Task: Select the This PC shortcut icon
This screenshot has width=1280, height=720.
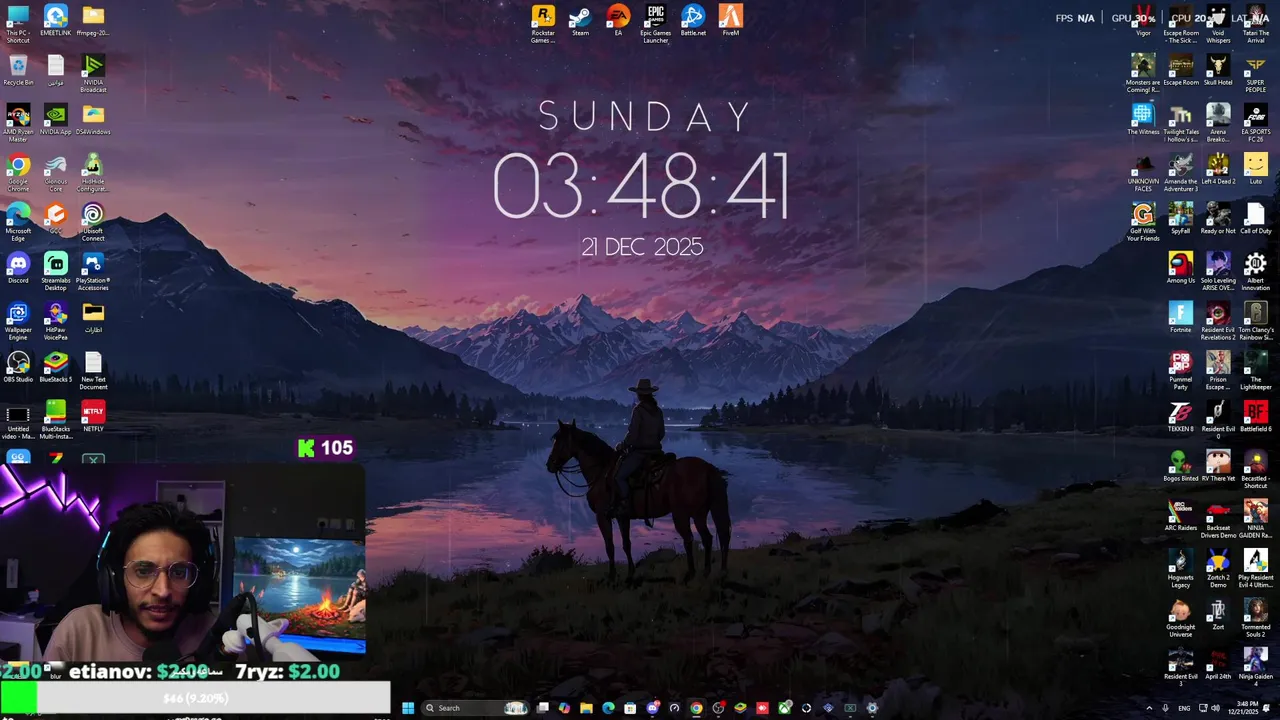Action: (18, 23)
